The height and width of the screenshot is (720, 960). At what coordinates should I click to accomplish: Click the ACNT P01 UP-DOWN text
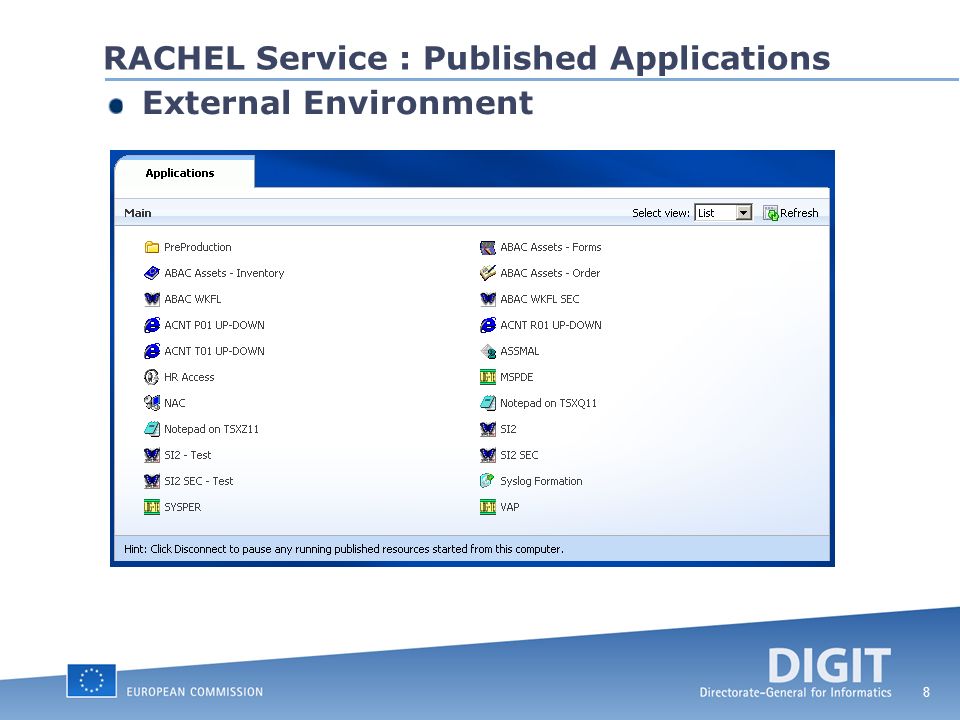click(x=214, y=325)
